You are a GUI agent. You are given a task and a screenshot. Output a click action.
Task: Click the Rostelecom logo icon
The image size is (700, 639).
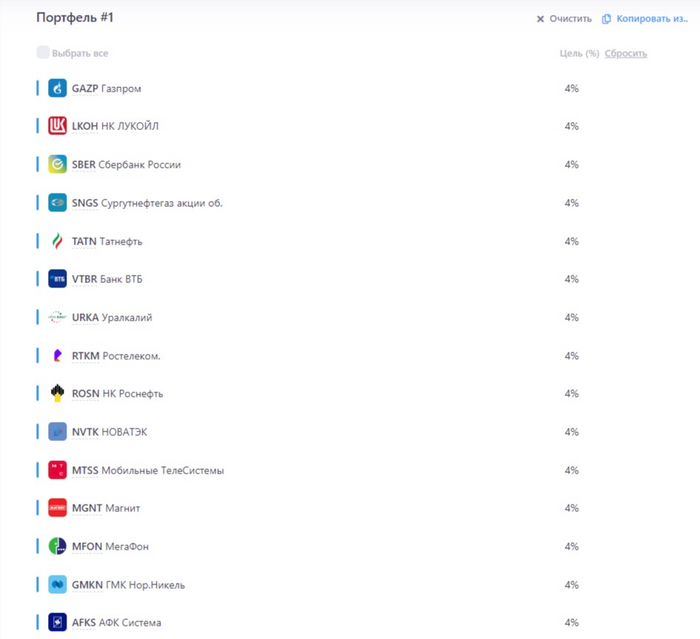(57, 356)
